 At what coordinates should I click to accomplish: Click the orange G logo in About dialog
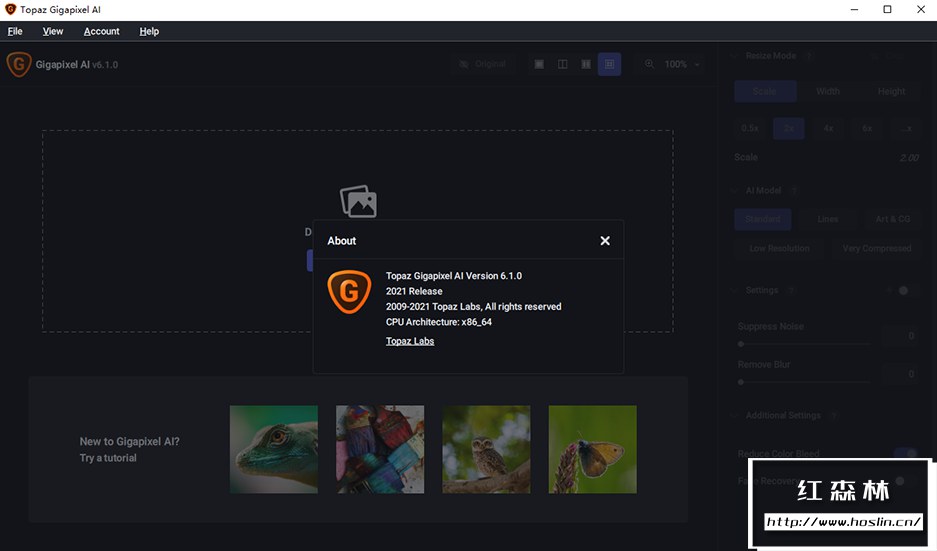(x=350, y=292)
